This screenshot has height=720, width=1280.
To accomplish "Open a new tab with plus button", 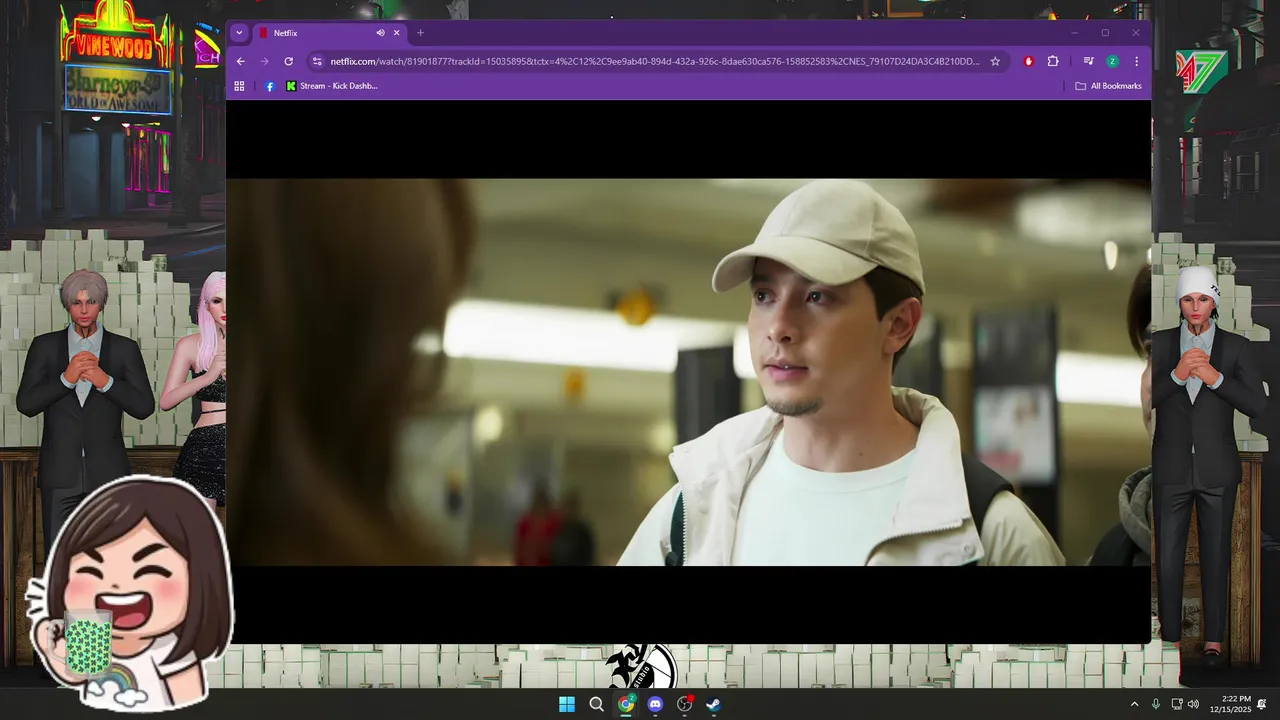I will tap(420, 33).
